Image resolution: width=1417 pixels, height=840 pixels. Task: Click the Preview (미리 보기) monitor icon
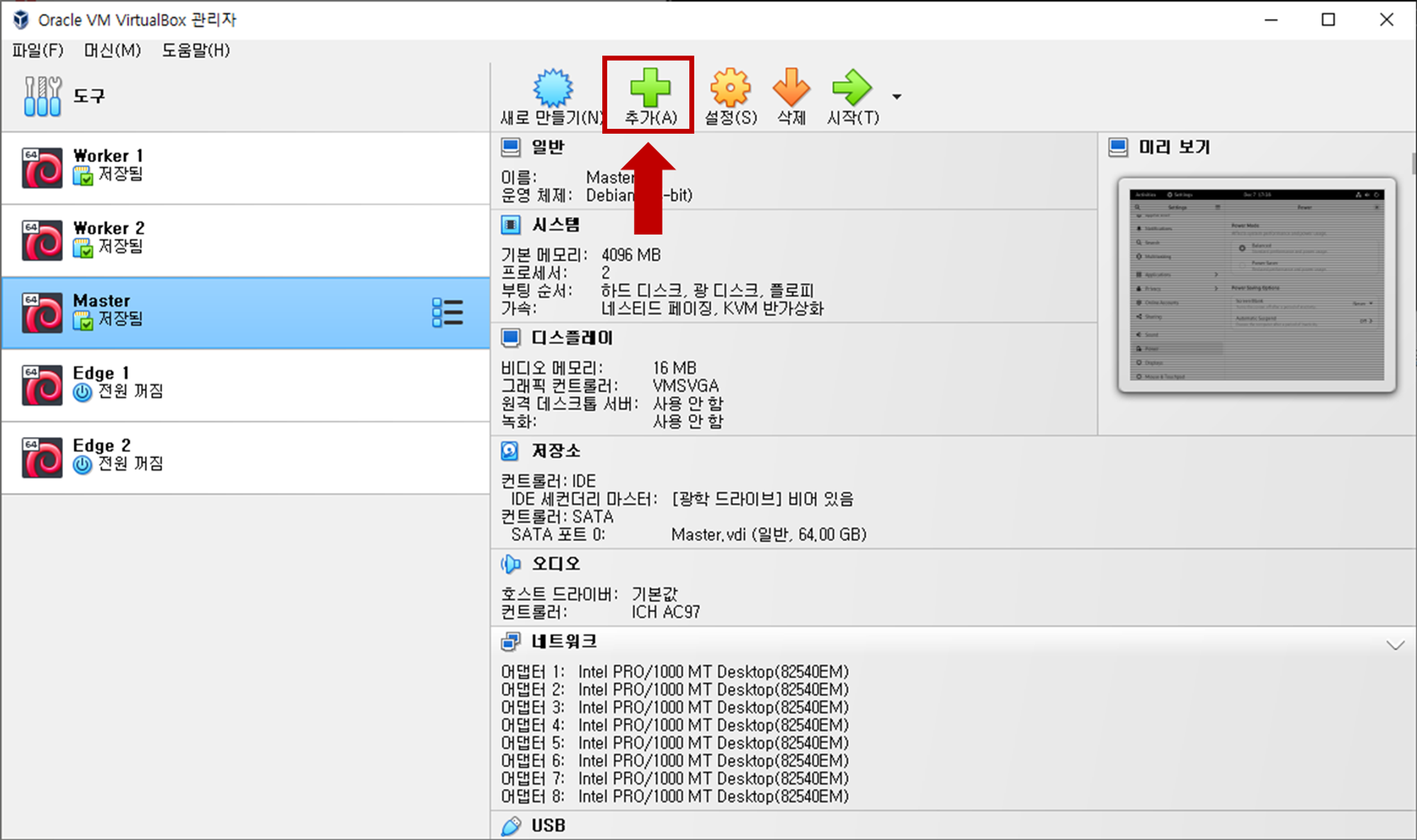(x=1118, y=147)
